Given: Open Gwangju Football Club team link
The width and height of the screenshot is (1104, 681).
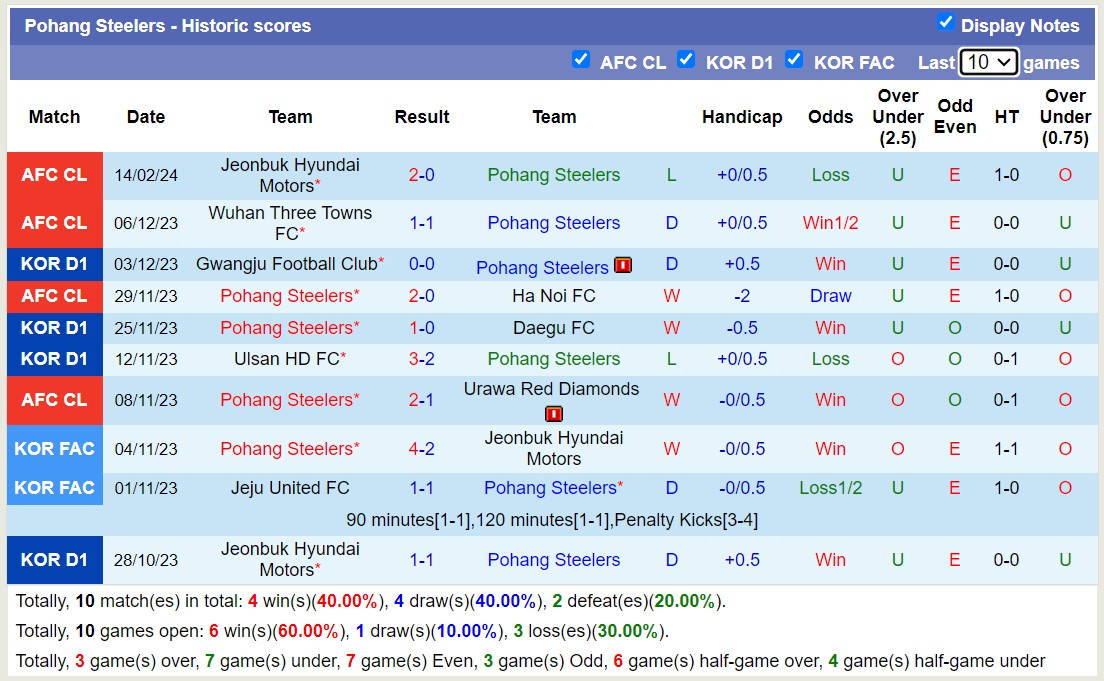Looking at the screenshot, I should (286, 264).
